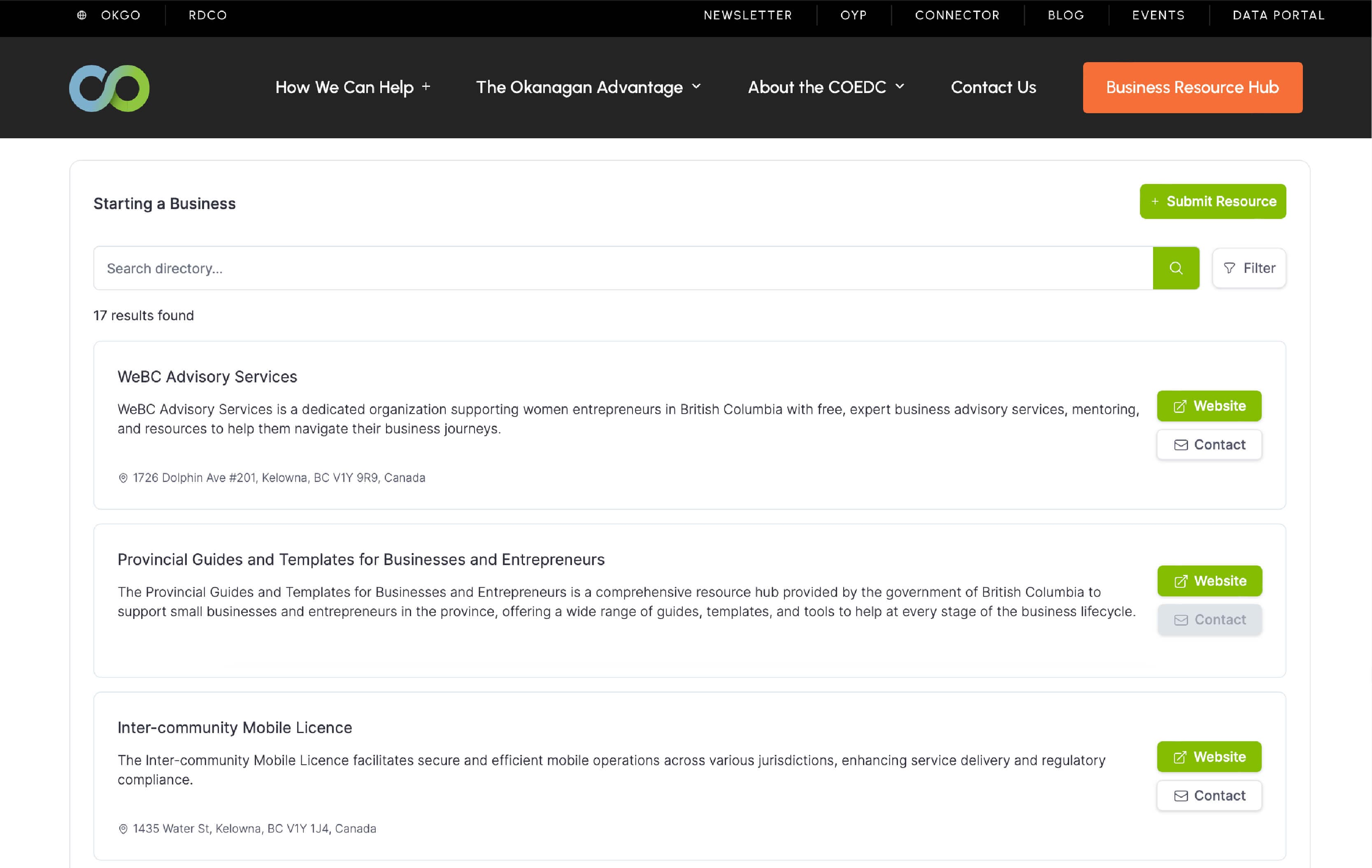Click the 1726 Dolphin Ave address text
Screen dimensions: 1372x868
pyautogui.click(x=279, y=477)
